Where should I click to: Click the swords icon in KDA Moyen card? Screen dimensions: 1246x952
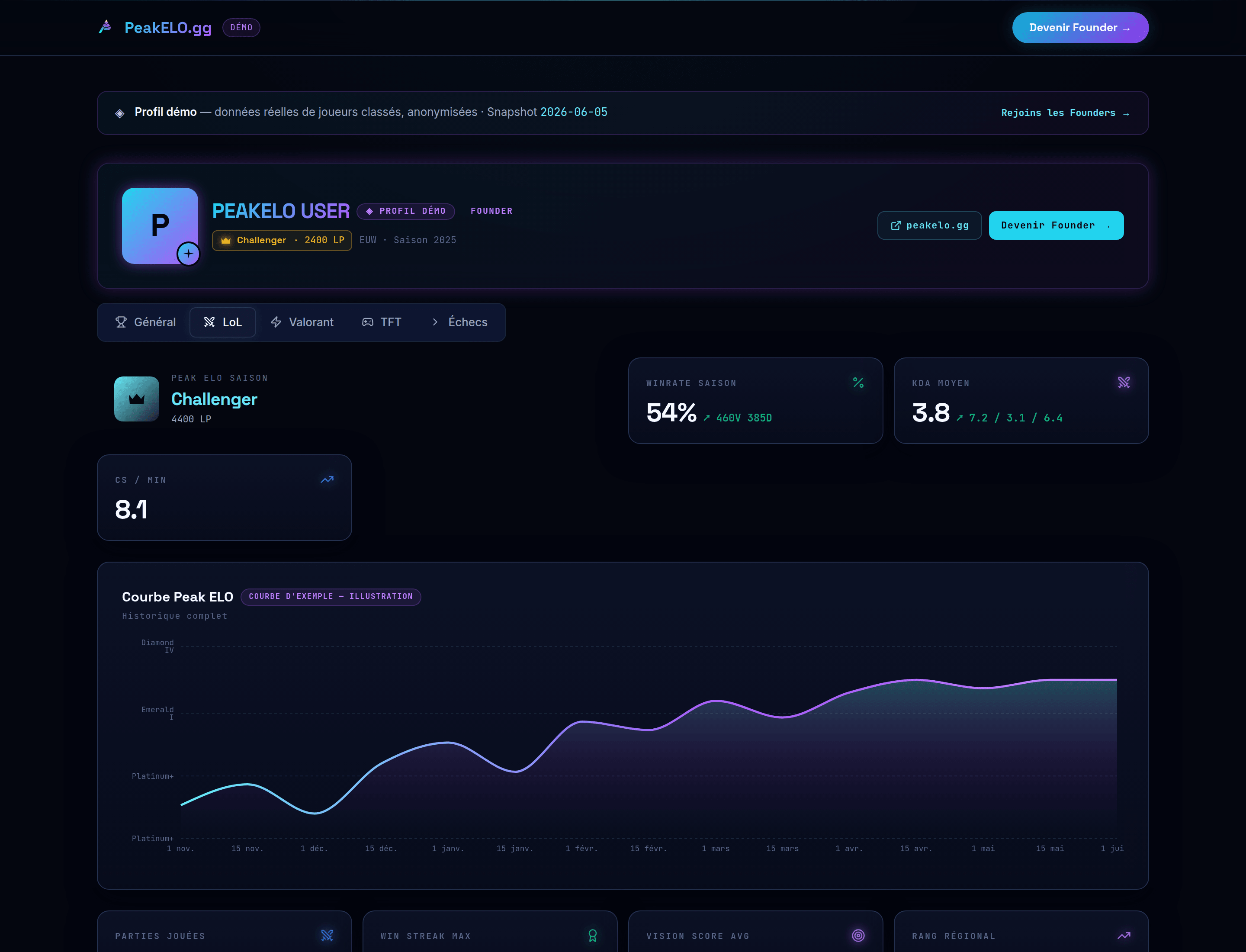[1124, 383]
